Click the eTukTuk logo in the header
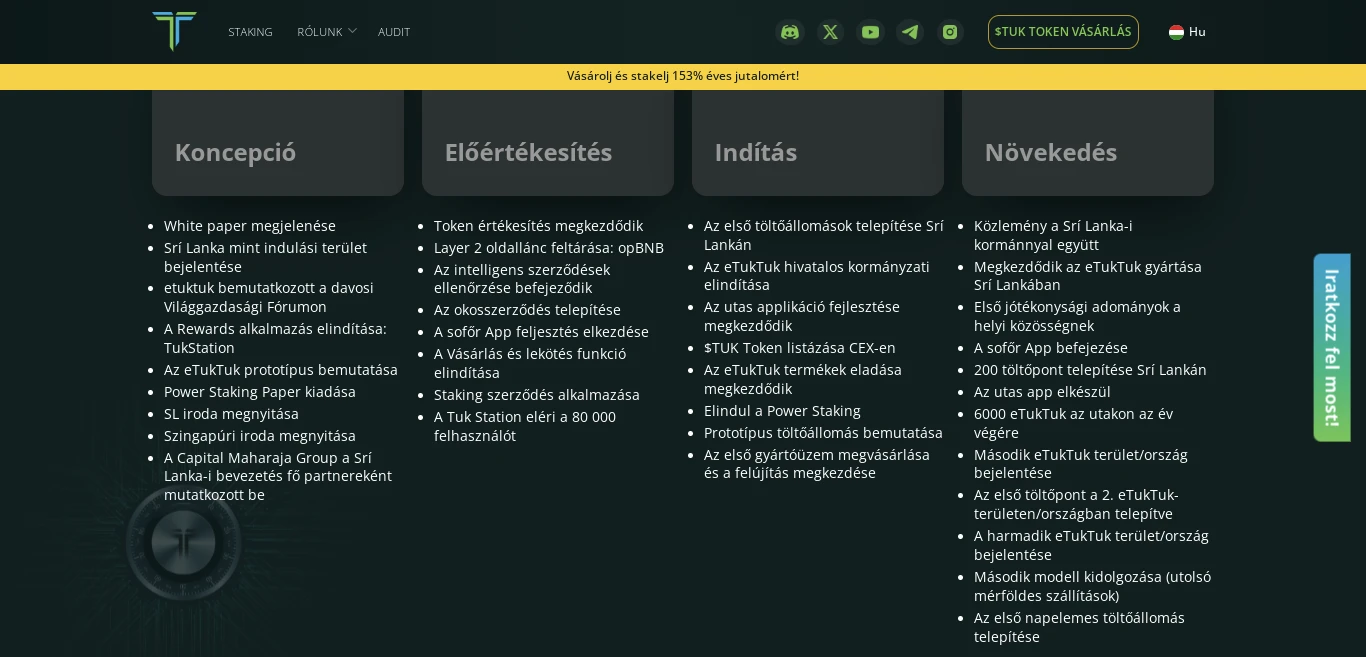The width and height of the screenshot is (1366, 657). (174, 31)
